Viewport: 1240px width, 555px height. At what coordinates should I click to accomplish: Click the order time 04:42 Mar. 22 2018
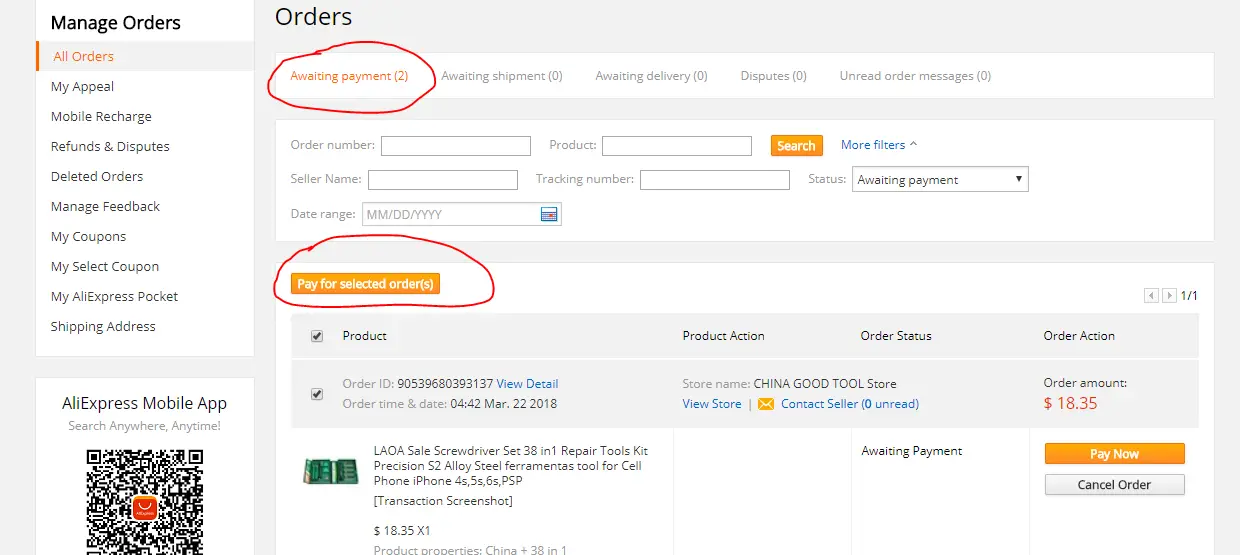click(x=503, y=404)
